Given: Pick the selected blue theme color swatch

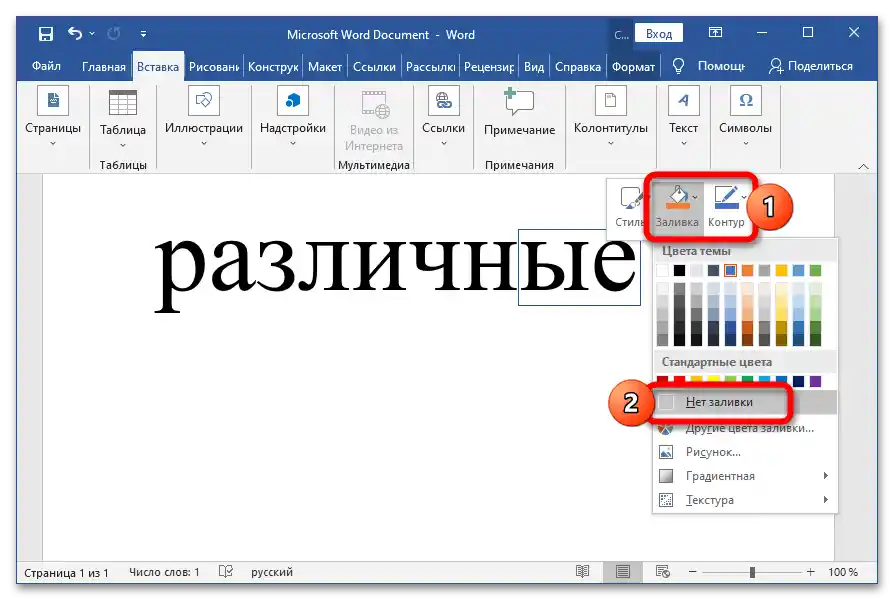Looking at the screenshot, I should pyautogui.click(x=730, y=270).
